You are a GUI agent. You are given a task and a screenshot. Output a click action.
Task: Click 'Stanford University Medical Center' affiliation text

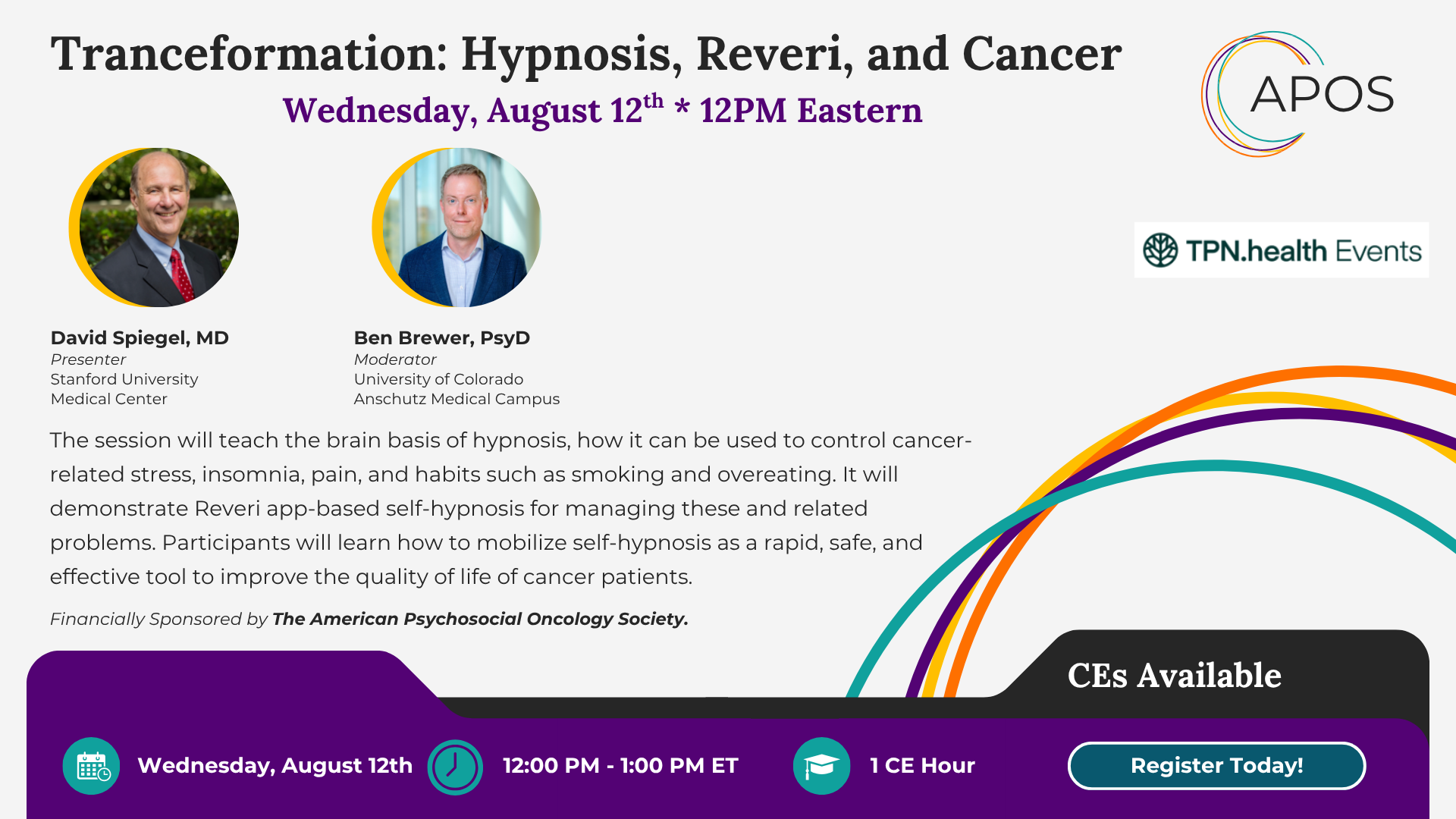(124, 389)
